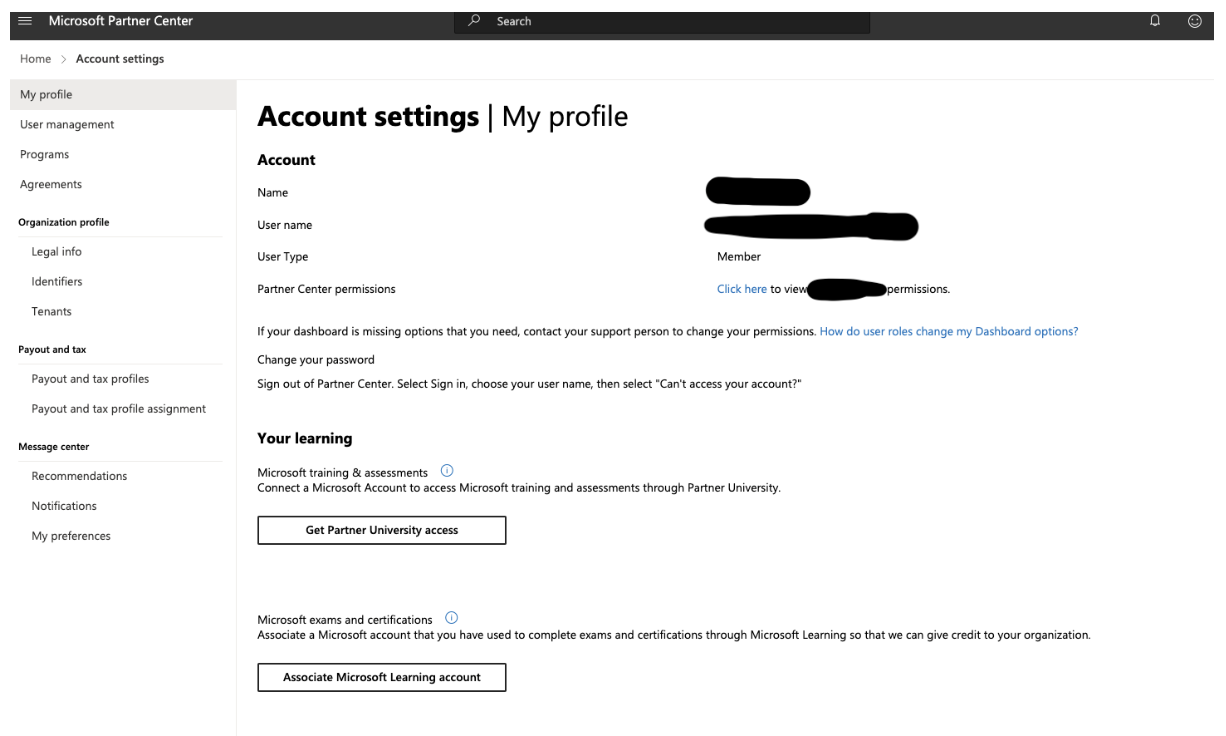Click the 'Account settings | My profile' heading
The height and width of the screenshot is (736, 1226).
coord(443,117)
